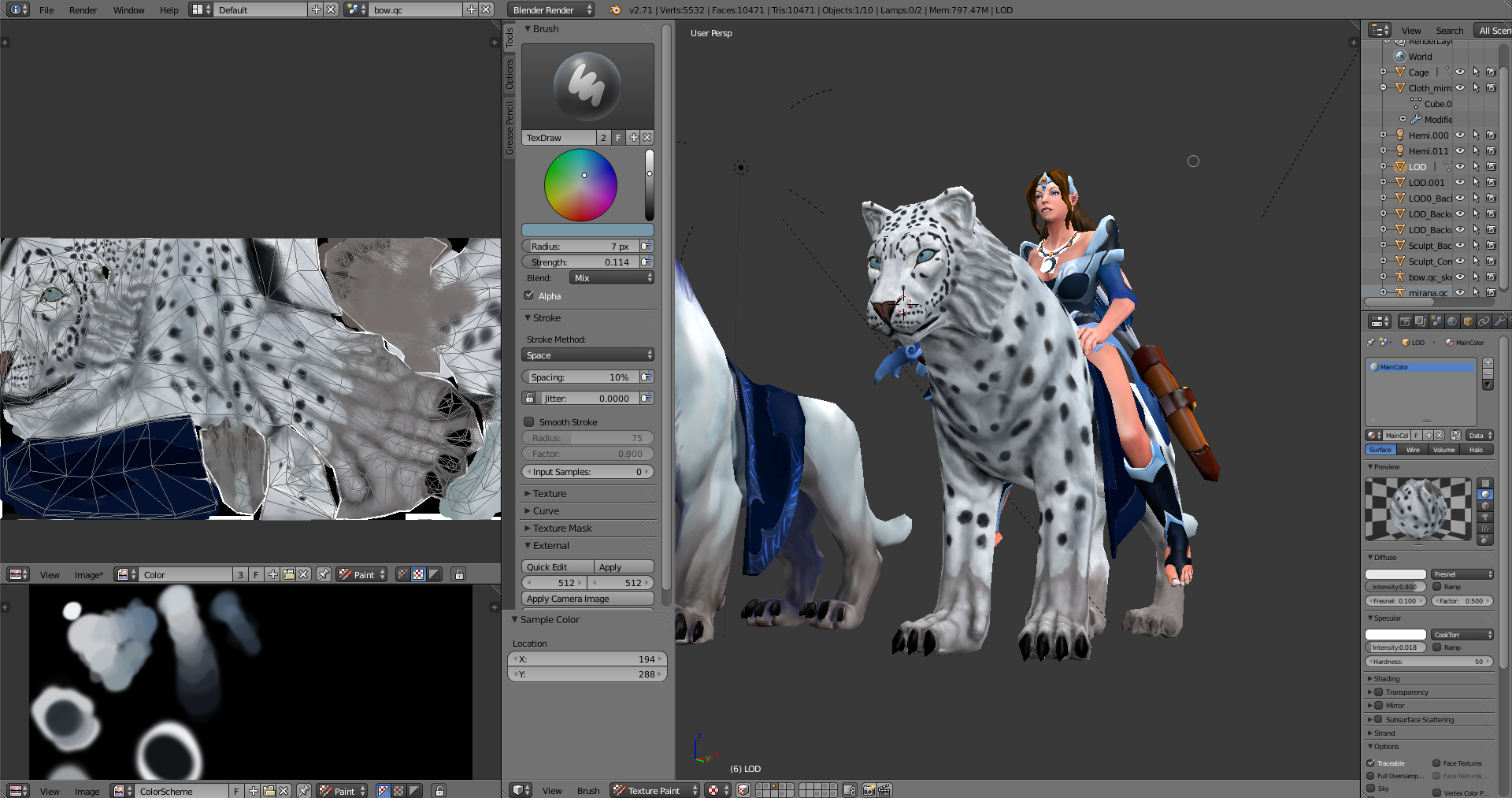1512x798 pixels.
Task: Open the Blend mode Mix dropdown
Action: tap(612, 277)
